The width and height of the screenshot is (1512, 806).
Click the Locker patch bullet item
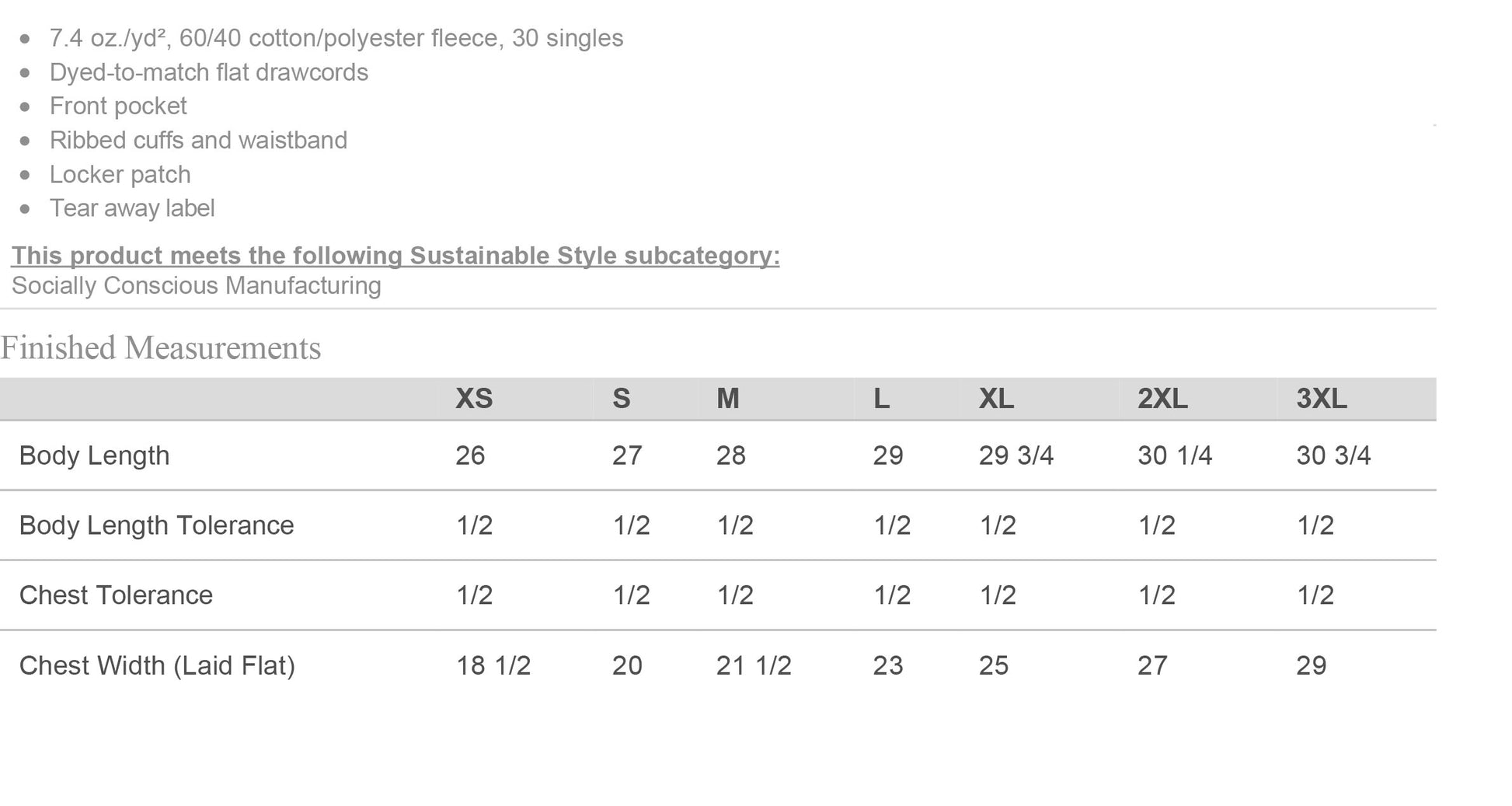tap(120, 174)
